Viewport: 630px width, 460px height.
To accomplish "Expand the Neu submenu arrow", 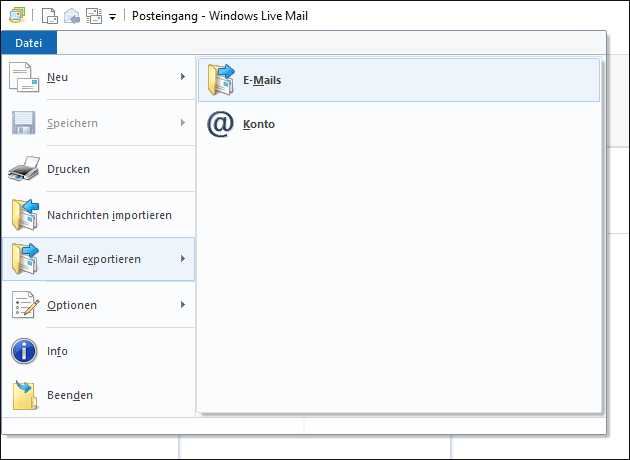I will [183, 76].
